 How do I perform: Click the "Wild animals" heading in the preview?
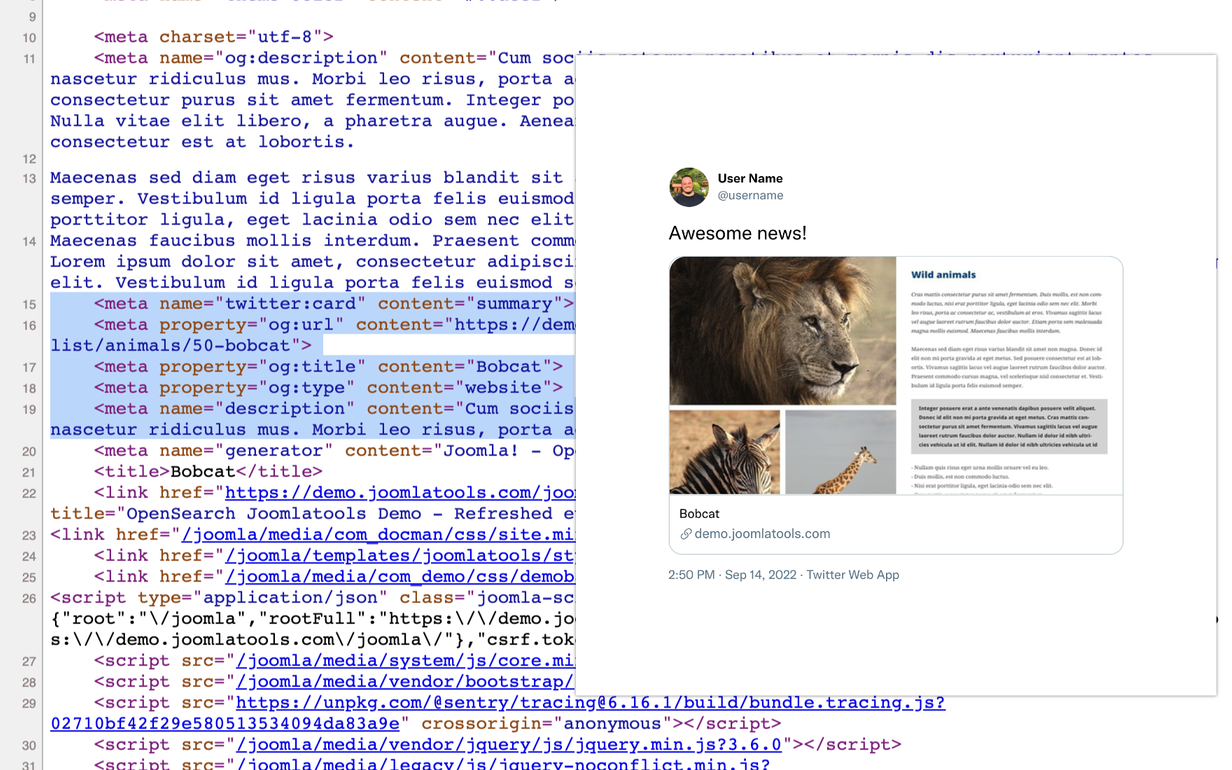tap(943, 274)
